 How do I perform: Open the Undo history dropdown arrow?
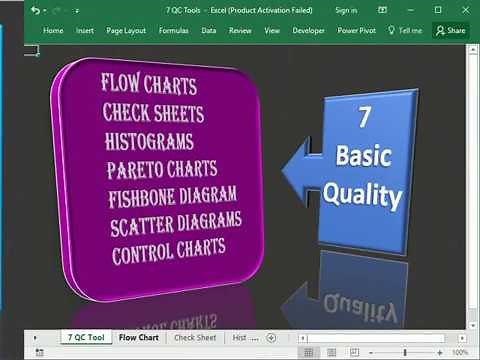point(45,11)
